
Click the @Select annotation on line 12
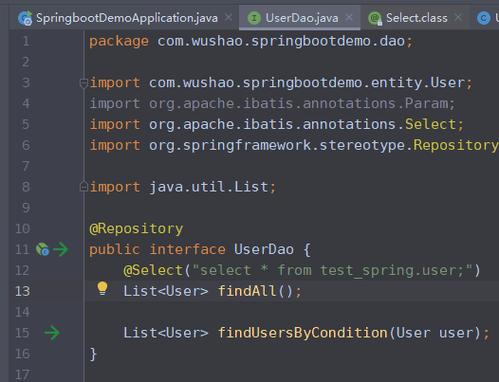[x=153, y=270]
